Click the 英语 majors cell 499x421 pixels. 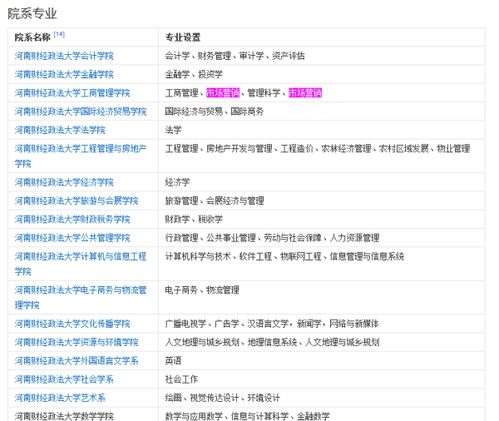322,361
